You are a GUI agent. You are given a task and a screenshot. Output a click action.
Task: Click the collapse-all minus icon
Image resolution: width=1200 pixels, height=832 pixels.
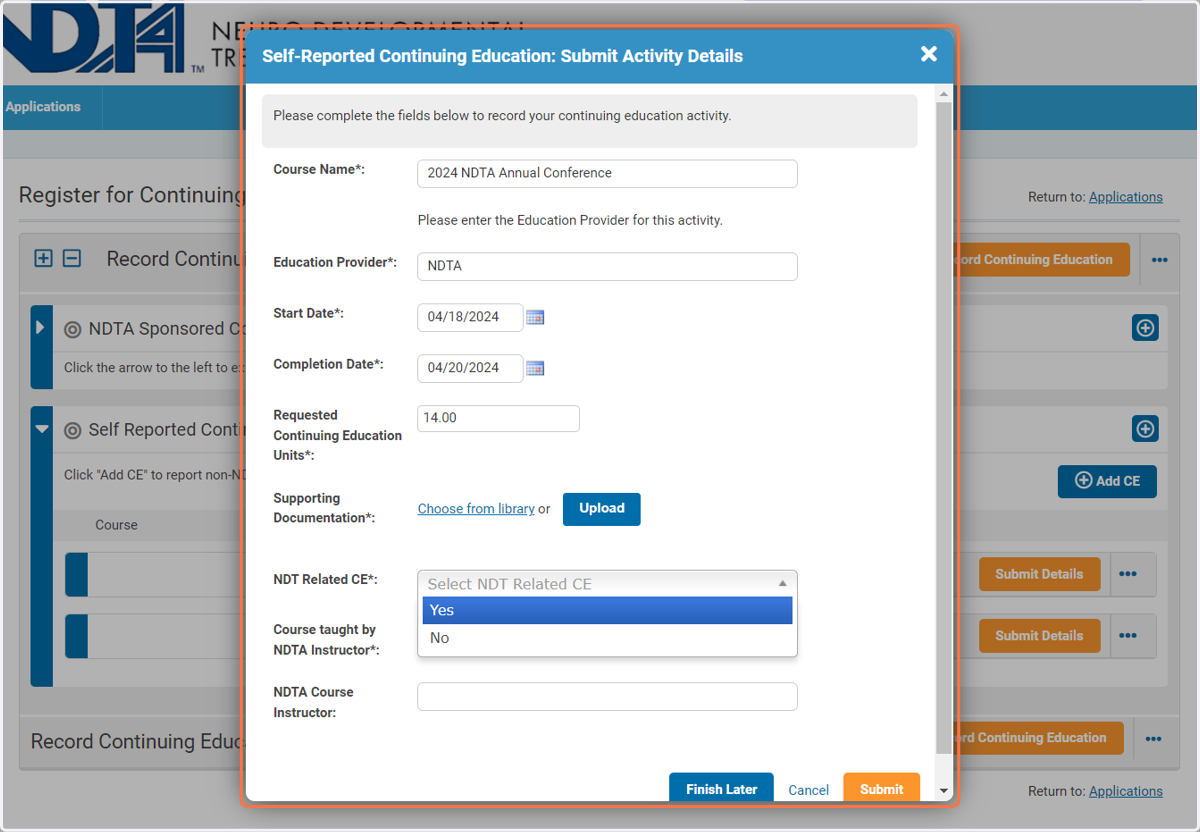[72, 259]
